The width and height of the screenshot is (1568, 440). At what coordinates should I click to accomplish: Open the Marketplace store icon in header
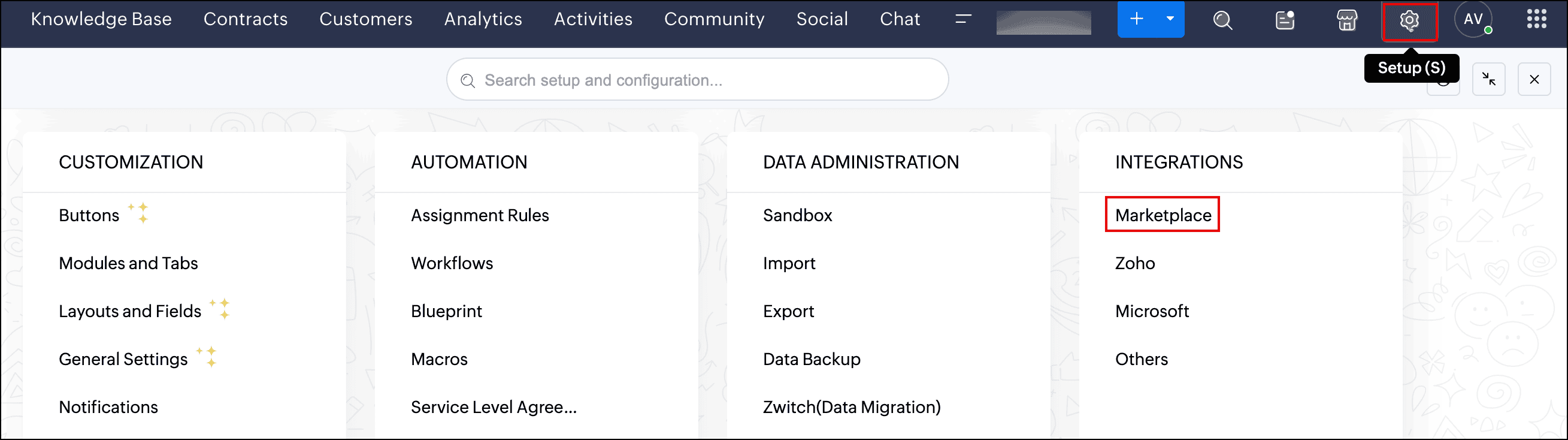click(1346, 21)
